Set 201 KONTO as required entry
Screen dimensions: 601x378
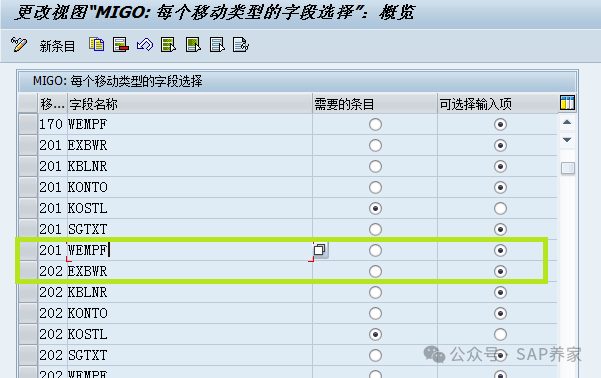coord(375,187)
